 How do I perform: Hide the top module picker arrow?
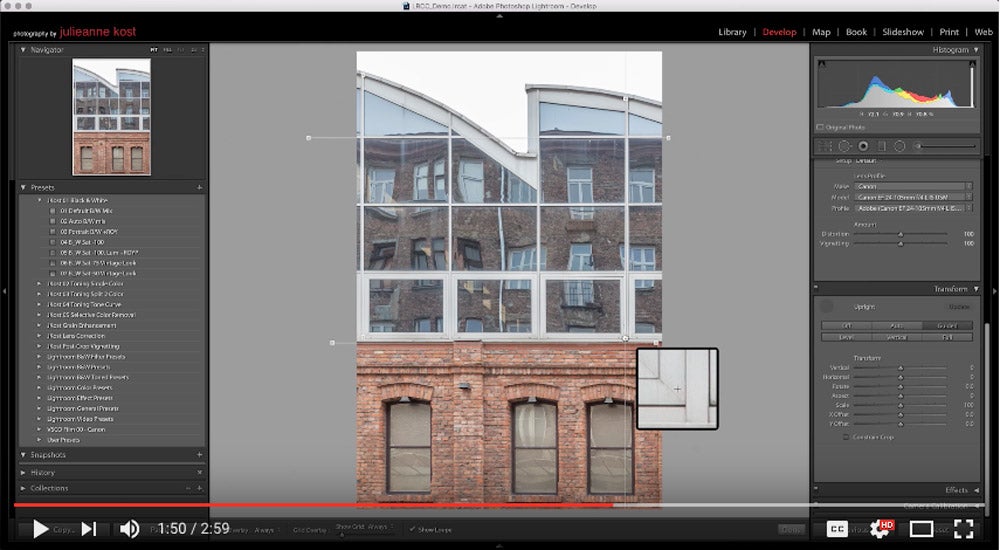[x=499, y=16]
